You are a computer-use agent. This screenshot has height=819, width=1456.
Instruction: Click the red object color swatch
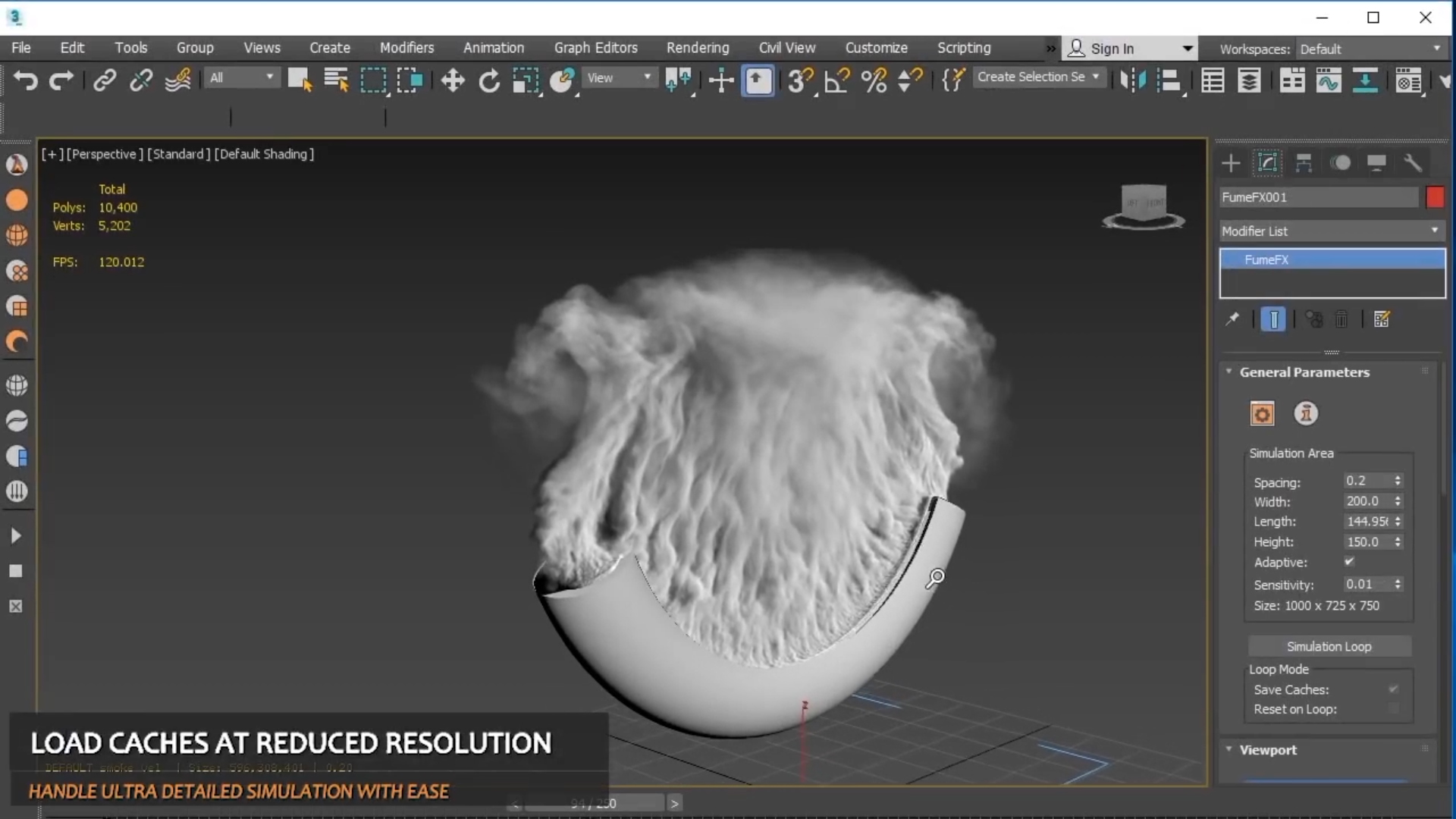click(1435, 197)
